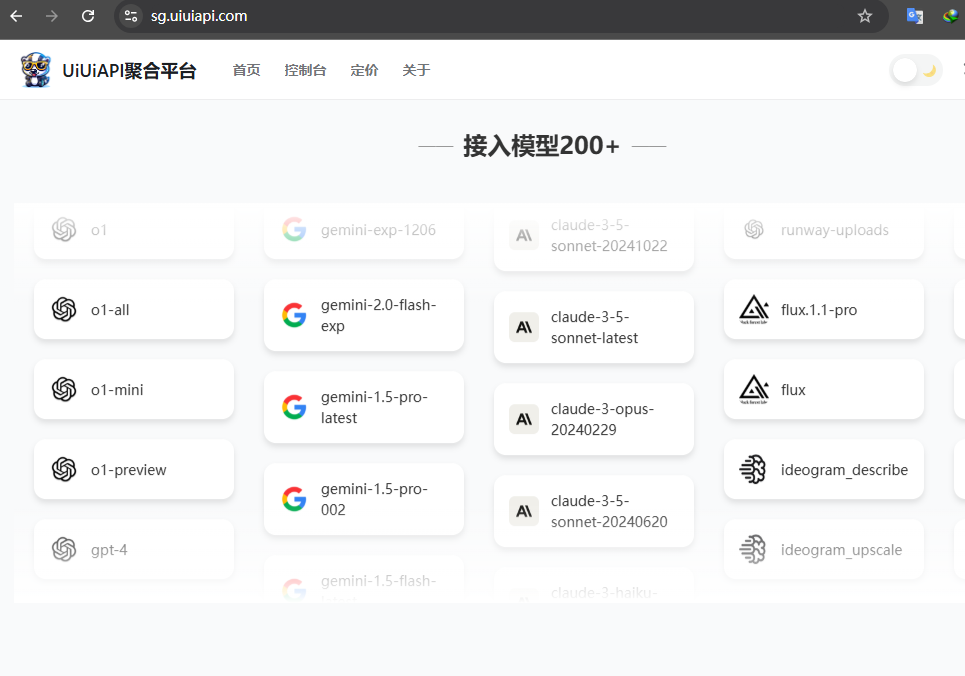965x676 pixels.
Task: Select the claude-3-5-sonnet-20241022 model name
Action: click(609, 235)
